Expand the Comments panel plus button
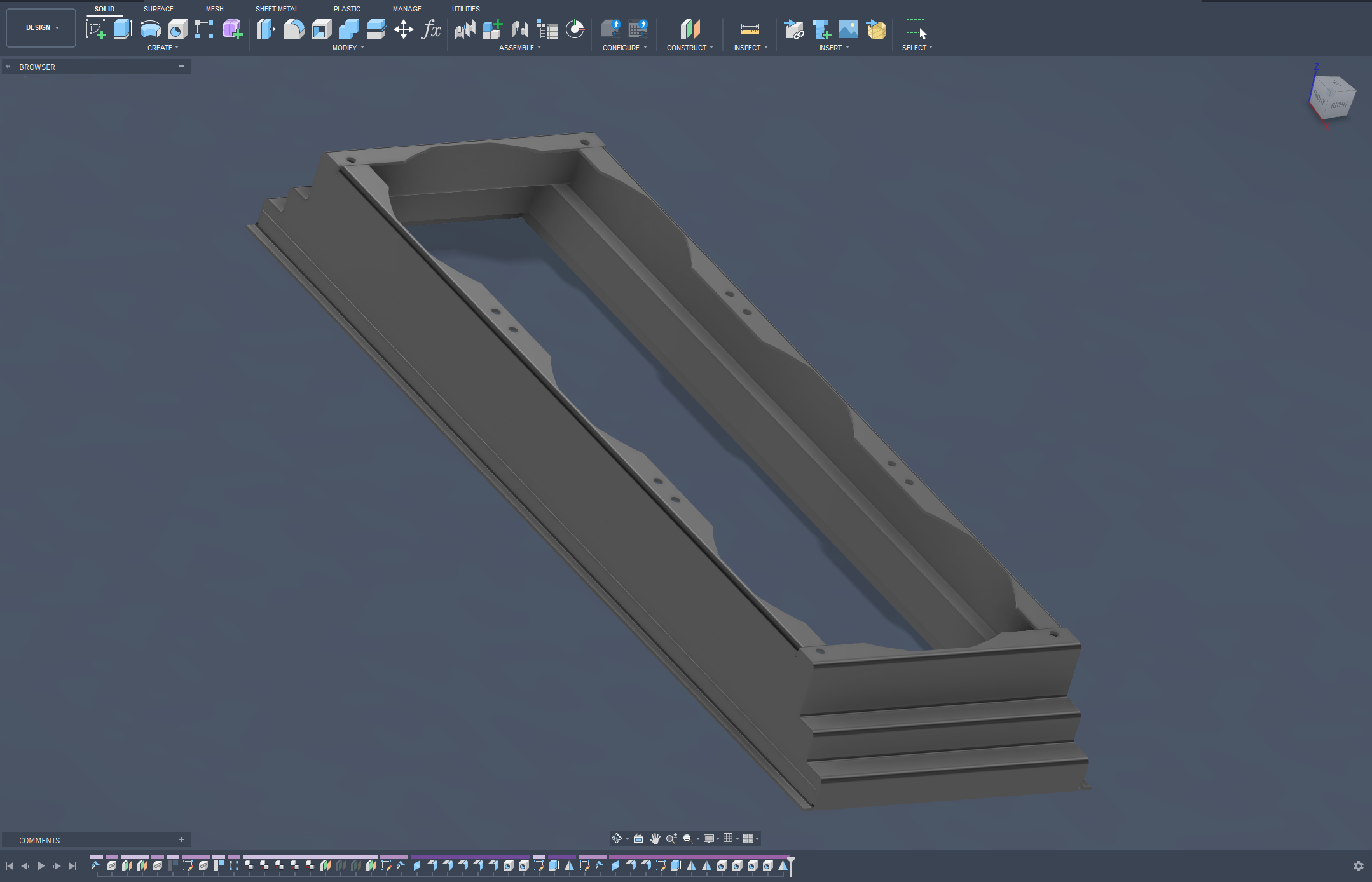 (x=181, y=839)
